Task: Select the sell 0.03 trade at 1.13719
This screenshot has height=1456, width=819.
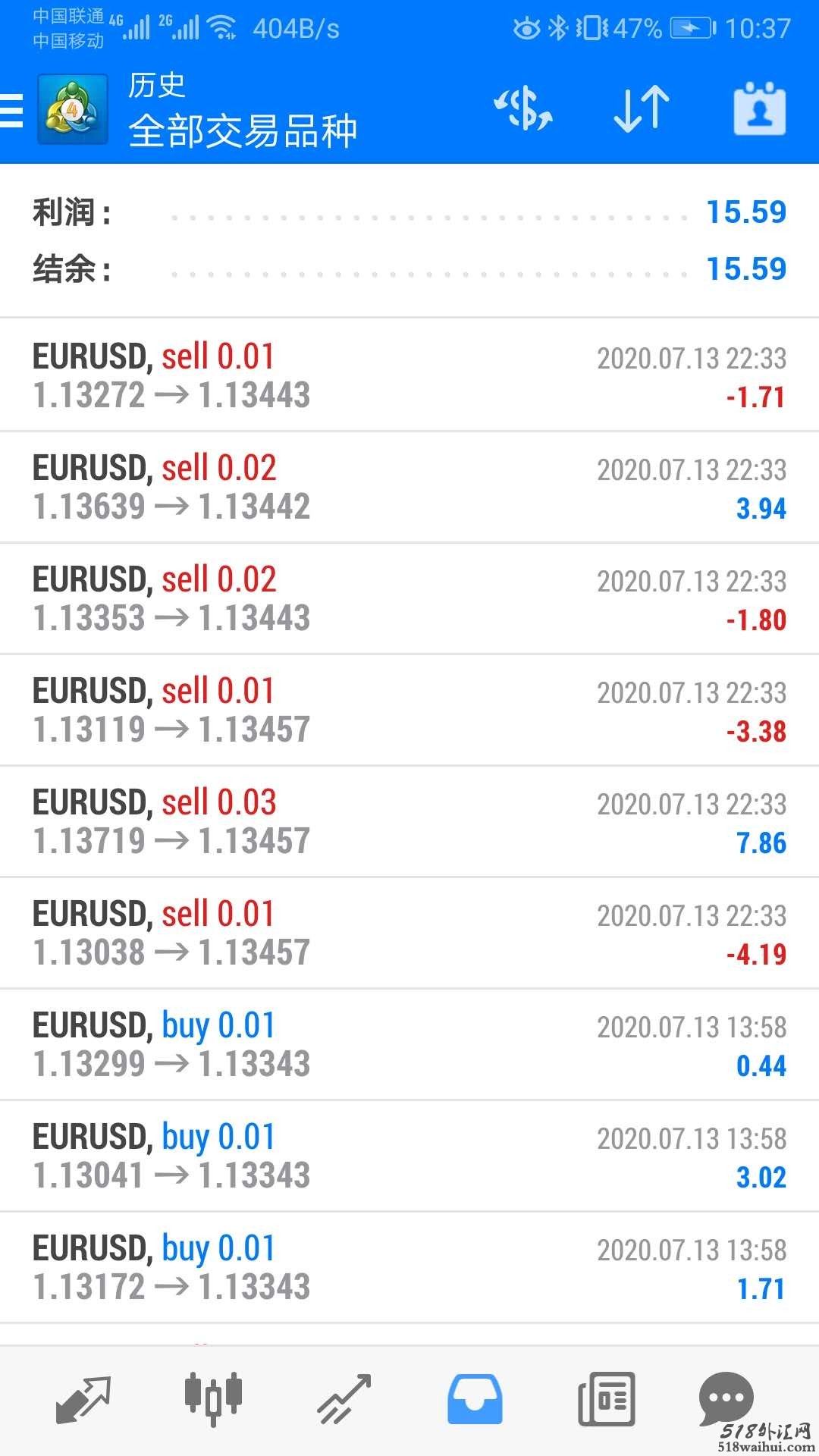Action: coord(409,821)
